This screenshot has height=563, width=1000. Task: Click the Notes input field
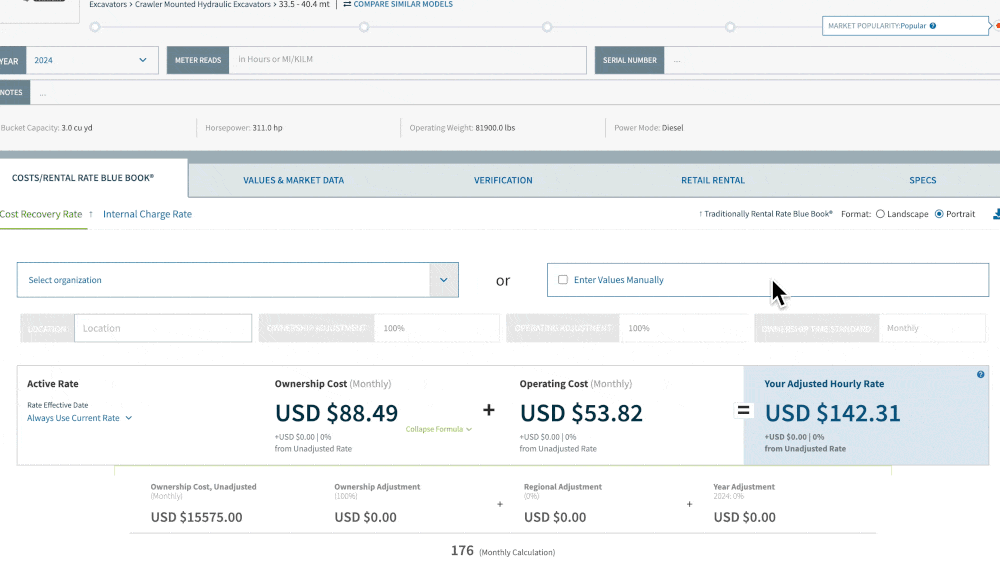pyautogui.click(x=515, y=93)
